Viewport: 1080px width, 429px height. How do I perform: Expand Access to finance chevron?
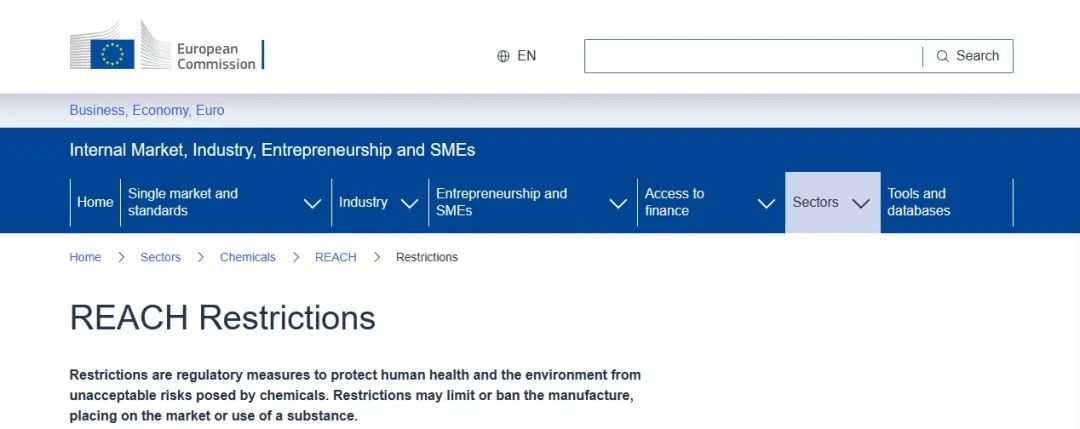766,203
